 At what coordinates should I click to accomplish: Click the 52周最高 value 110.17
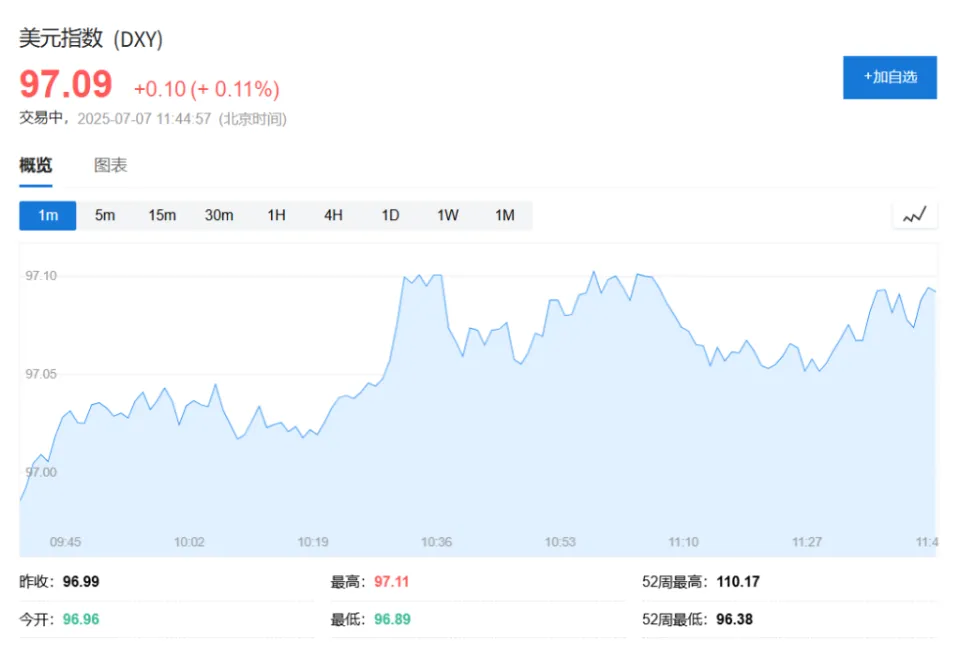pos(738,582)
